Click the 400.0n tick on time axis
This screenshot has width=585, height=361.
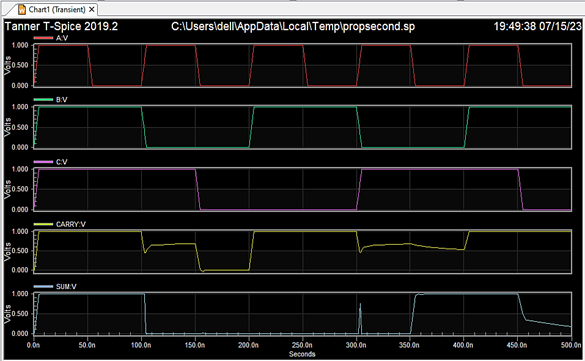pos(463,345)
